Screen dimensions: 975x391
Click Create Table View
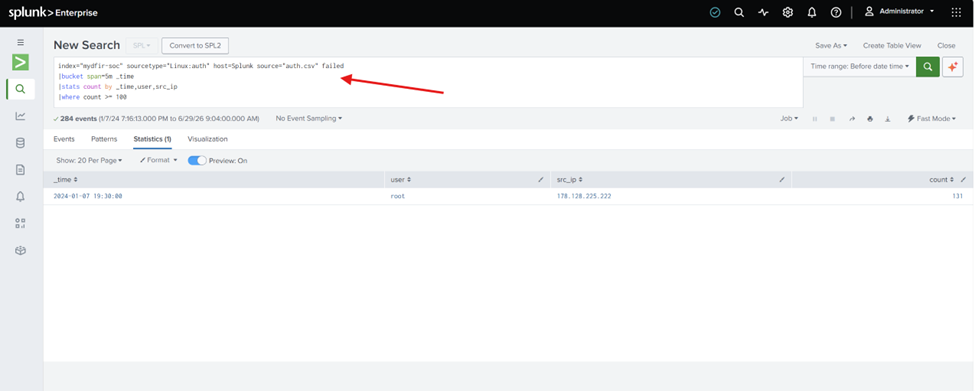tap(892, 45)
